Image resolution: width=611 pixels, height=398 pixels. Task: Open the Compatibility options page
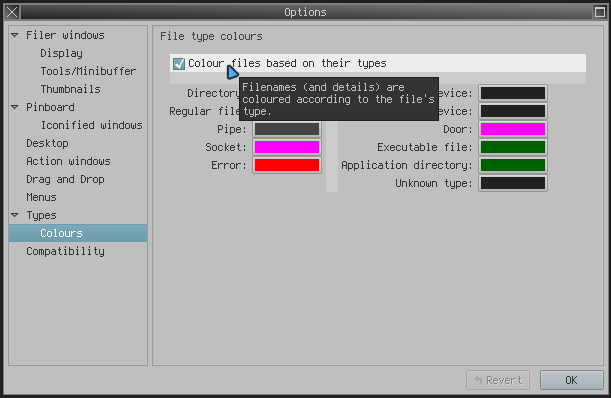65,251
